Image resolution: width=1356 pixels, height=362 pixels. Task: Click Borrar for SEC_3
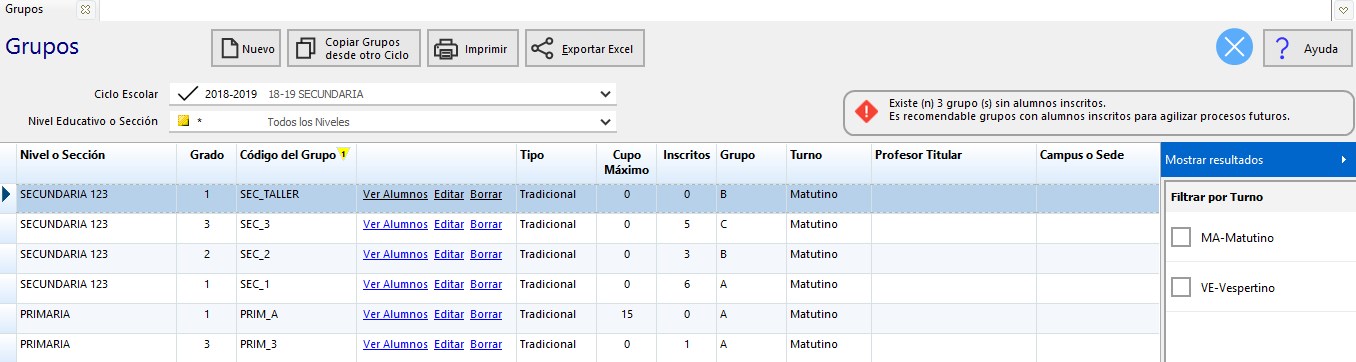[x=486, y=225]
